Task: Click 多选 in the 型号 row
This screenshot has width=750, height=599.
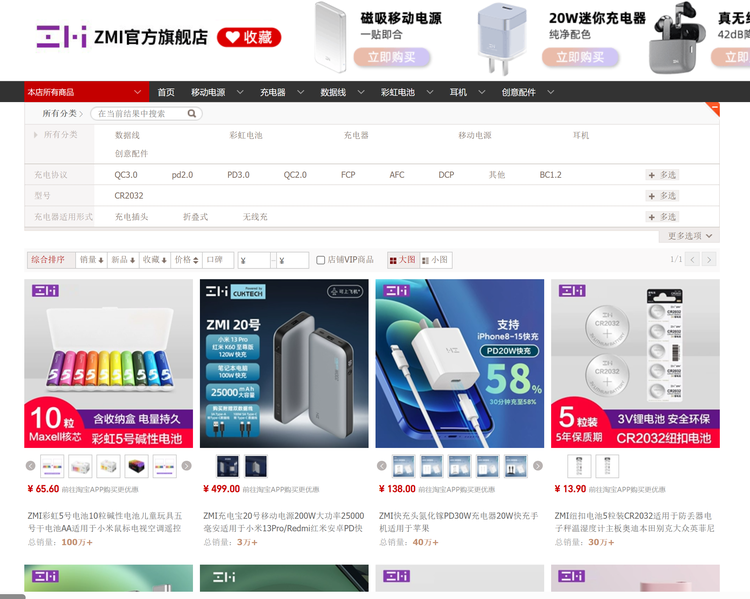Action: (662, 196)
